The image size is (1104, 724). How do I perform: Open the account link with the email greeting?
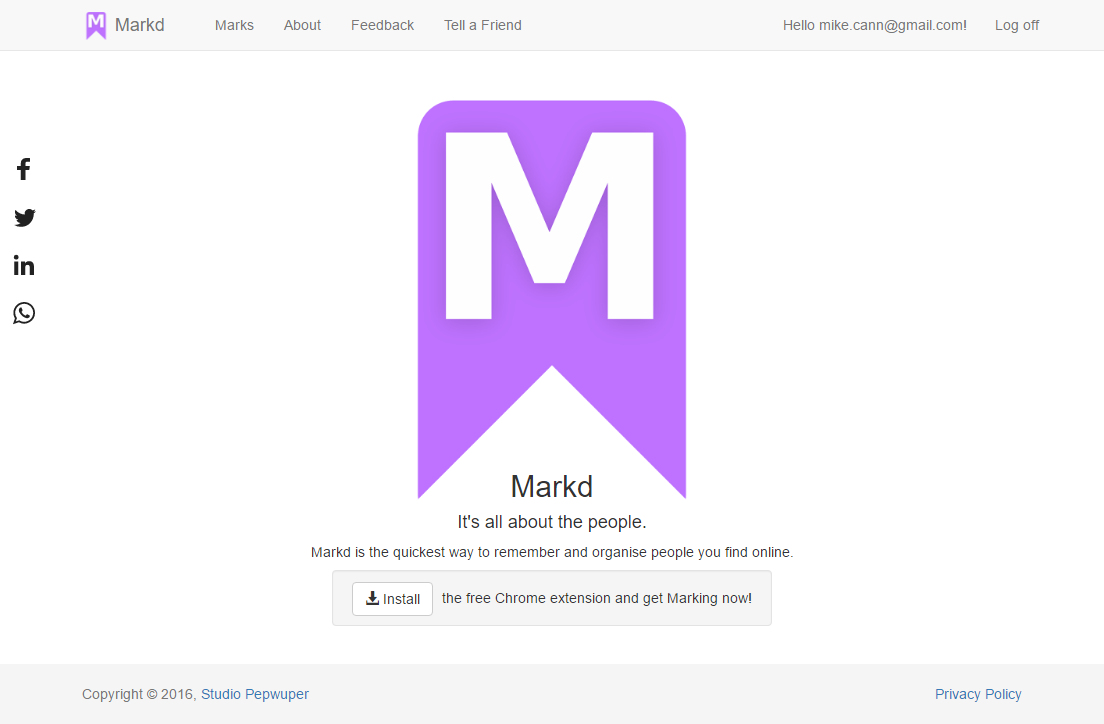click(874, 25)
